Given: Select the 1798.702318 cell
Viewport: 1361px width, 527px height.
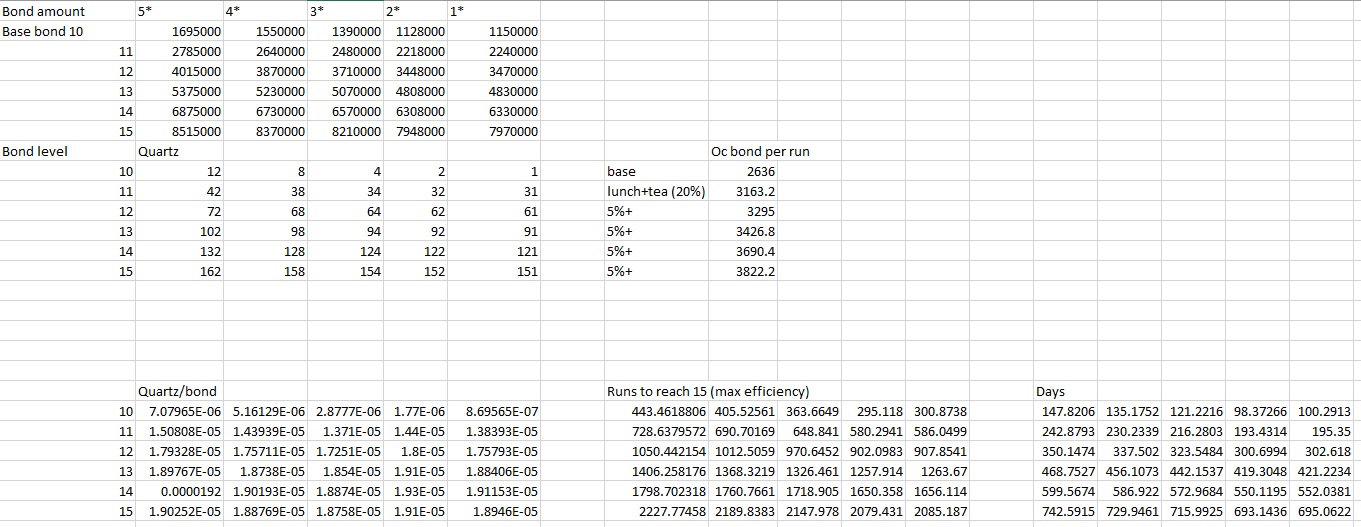Looking at the screenshot, I should coord(656,491).
